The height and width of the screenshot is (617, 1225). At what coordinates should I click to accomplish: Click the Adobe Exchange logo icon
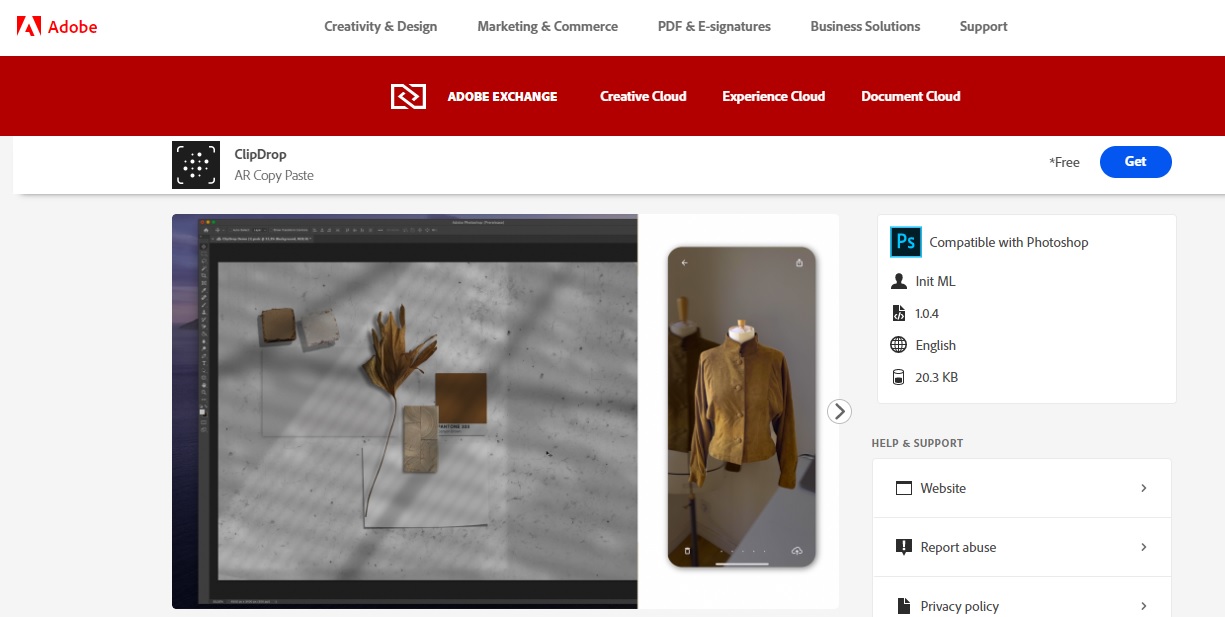point(408,96)
